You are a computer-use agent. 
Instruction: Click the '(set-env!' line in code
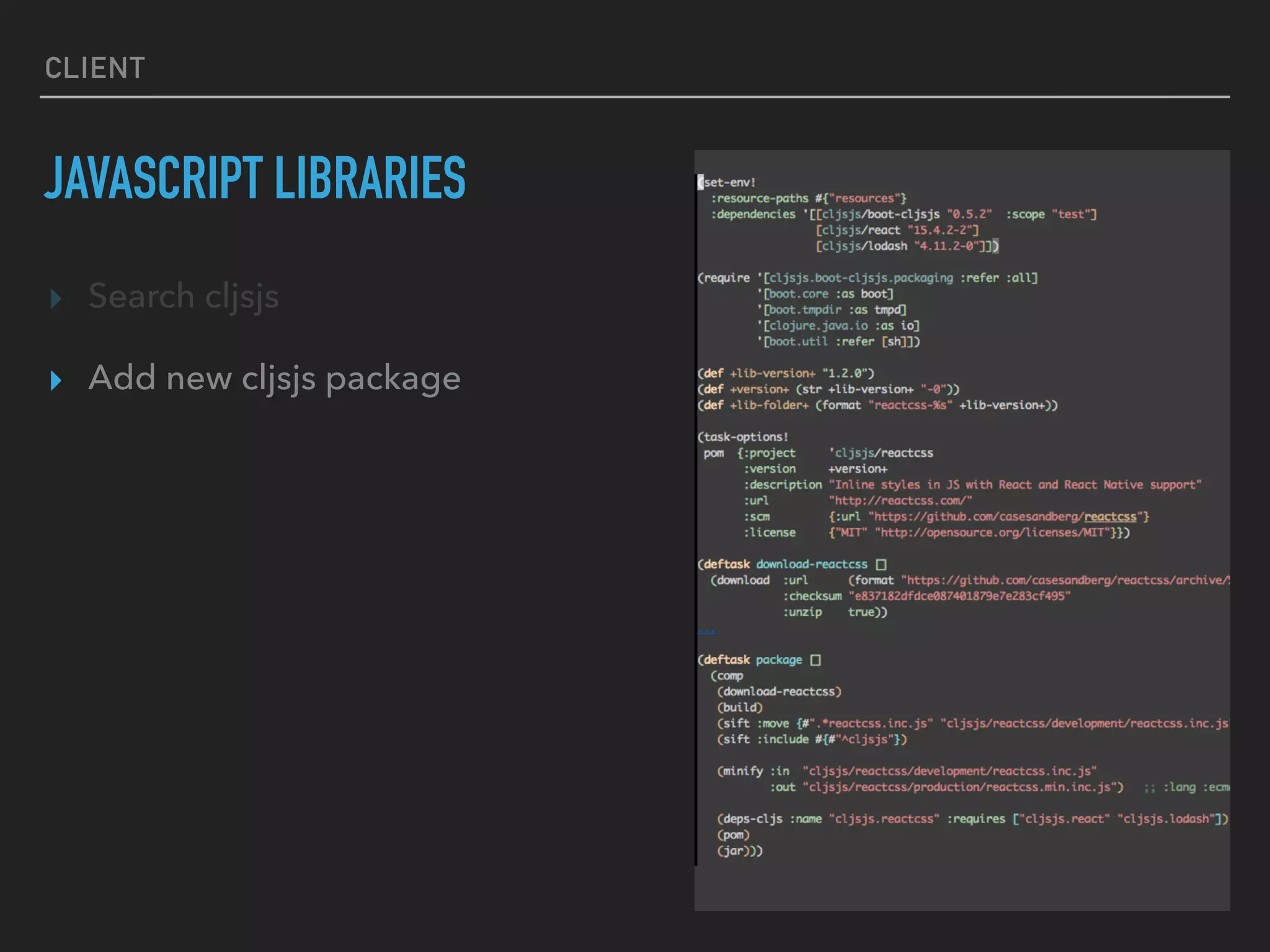tap(727, 182)
